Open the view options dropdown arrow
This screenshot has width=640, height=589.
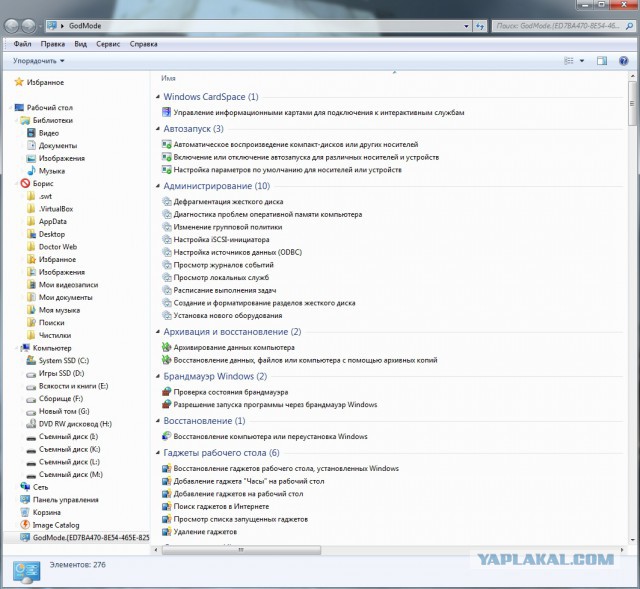pos(582,61)
